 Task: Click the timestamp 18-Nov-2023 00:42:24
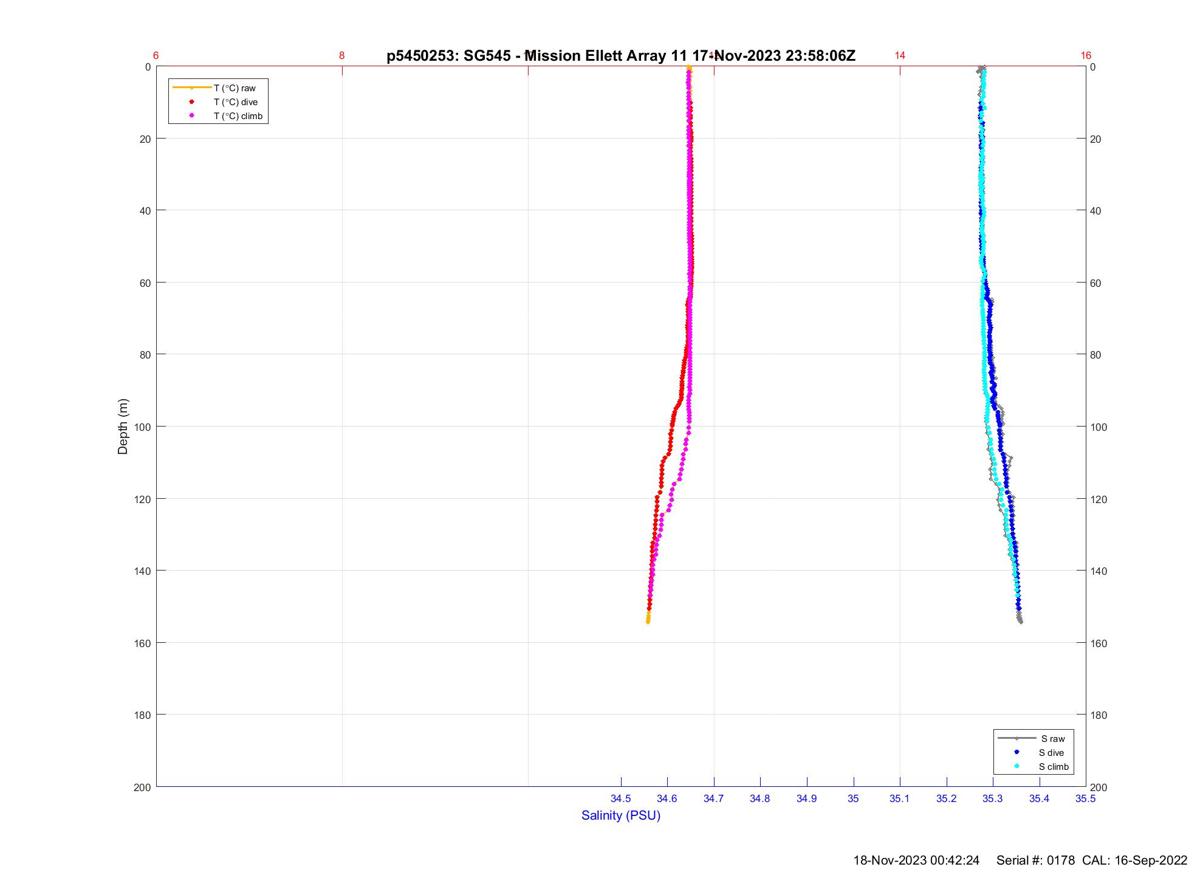click(918, 860)
